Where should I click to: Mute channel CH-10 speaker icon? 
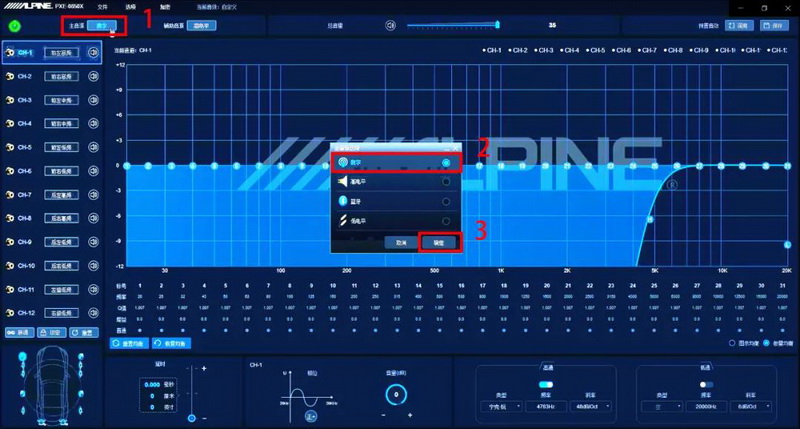(93, 265)
